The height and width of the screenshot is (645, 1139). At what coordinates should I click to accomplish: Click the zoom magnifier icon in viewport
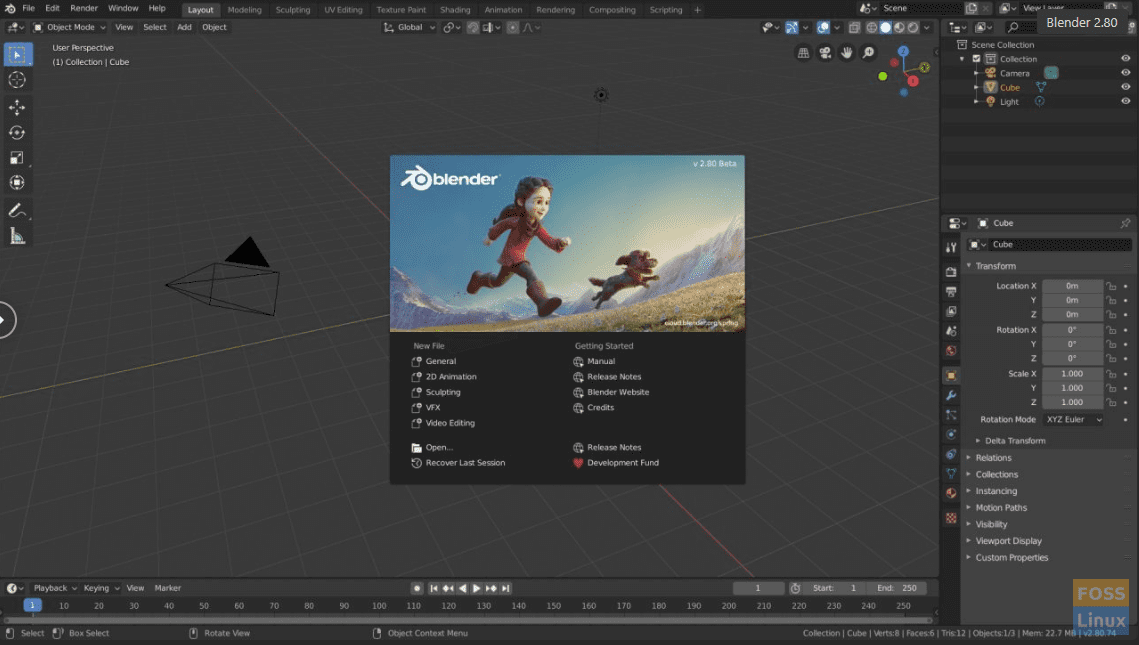coord(869,53)
